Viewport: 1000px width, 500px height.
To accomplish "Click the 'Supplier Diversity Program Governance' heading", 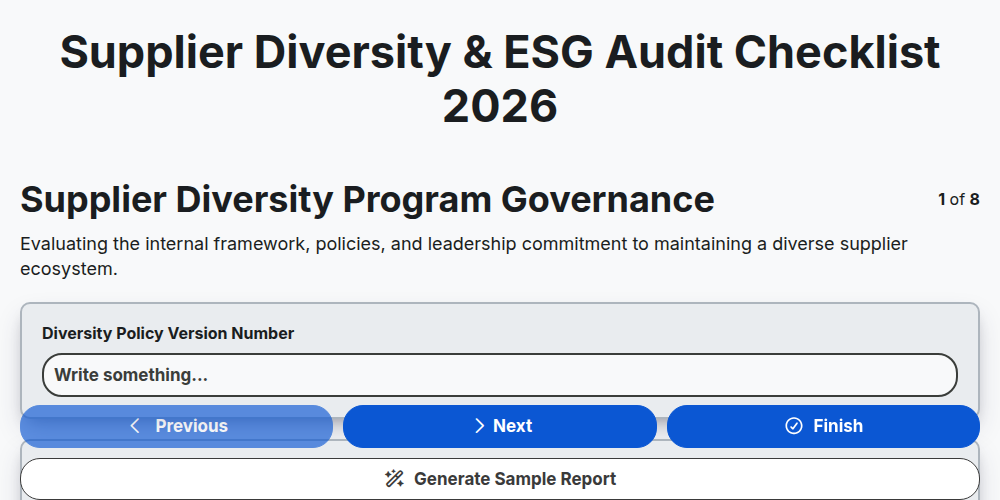I will (x=367, y=200).
